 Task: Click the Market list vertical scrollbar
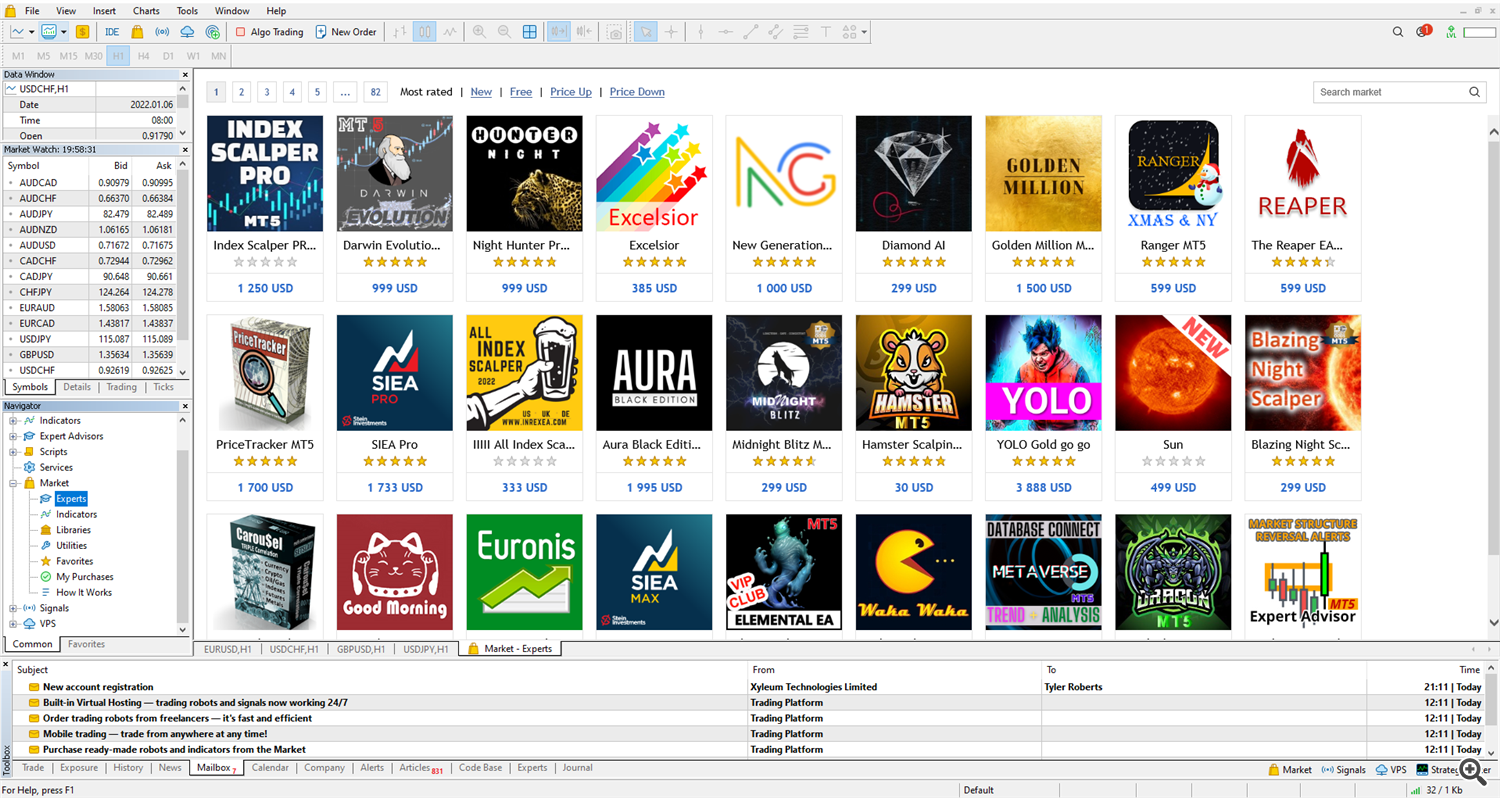pyautogui.click(x=1493, y=348)
